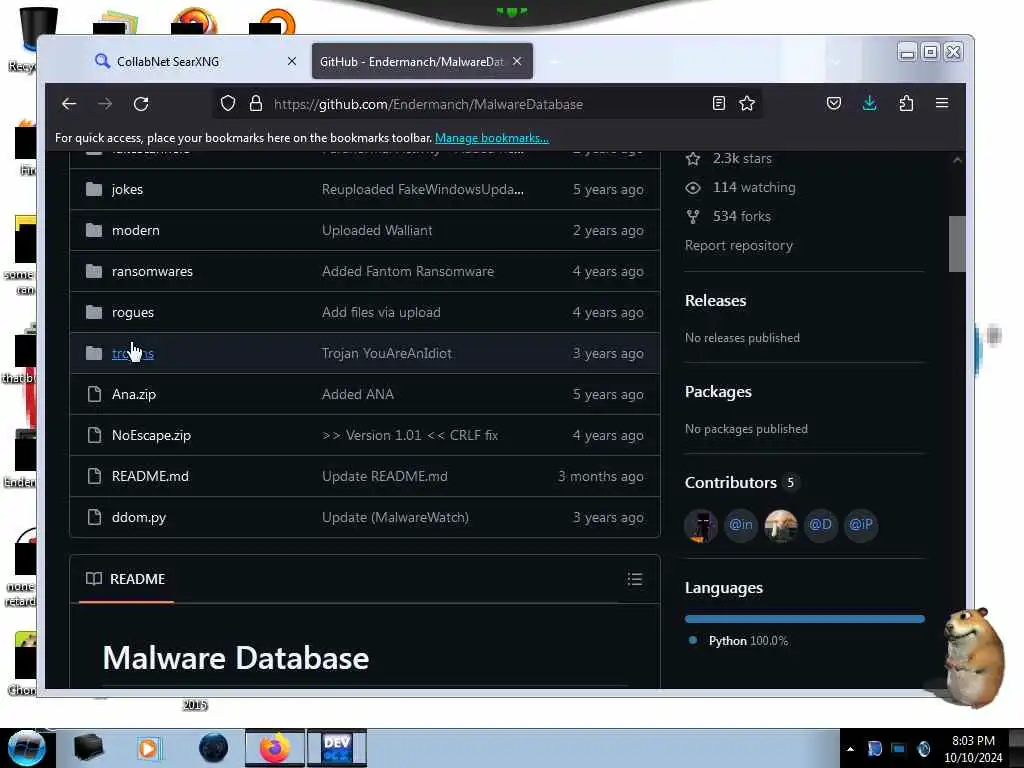The height and width of the screenshot is (768, 1024).
Task: Open ddom.py file link
Action: click(x=139, y=517)
